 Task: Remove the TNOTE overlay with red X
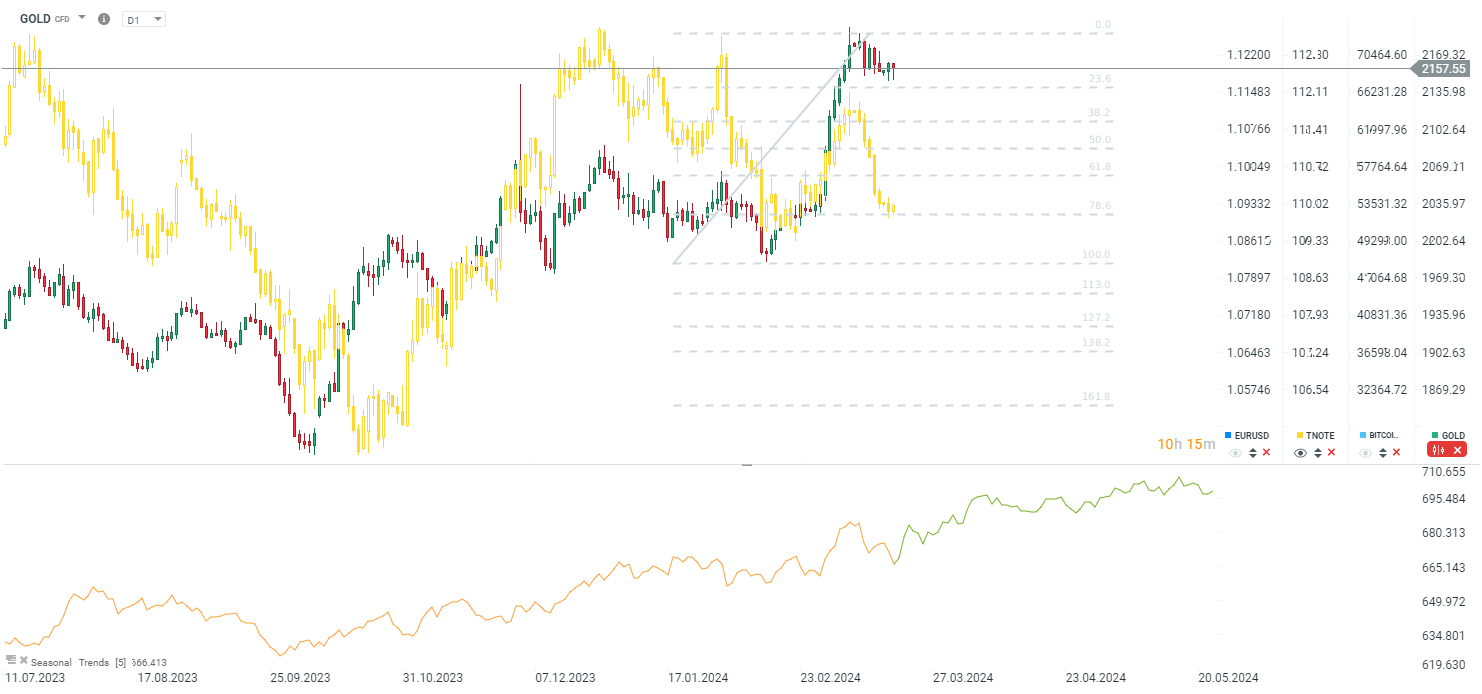coord(1331,452)
